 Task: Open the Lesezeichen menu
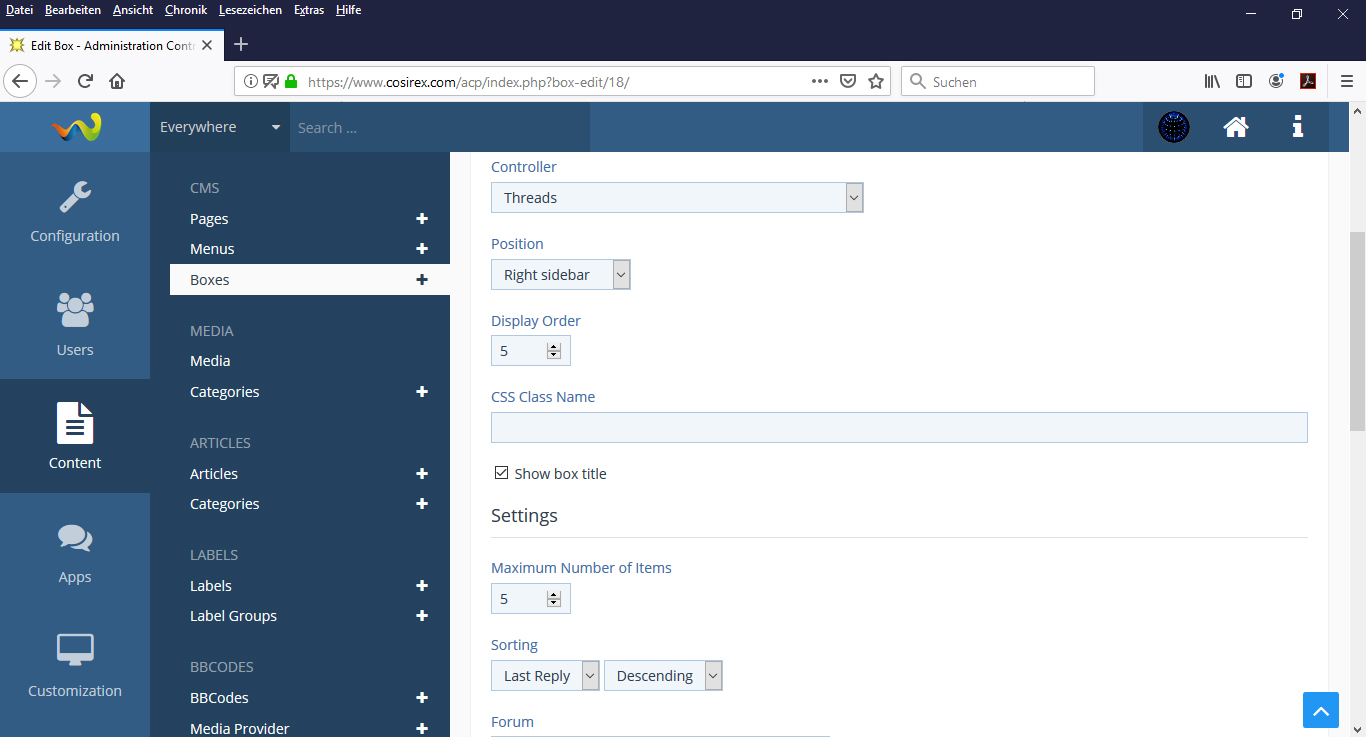250,10
